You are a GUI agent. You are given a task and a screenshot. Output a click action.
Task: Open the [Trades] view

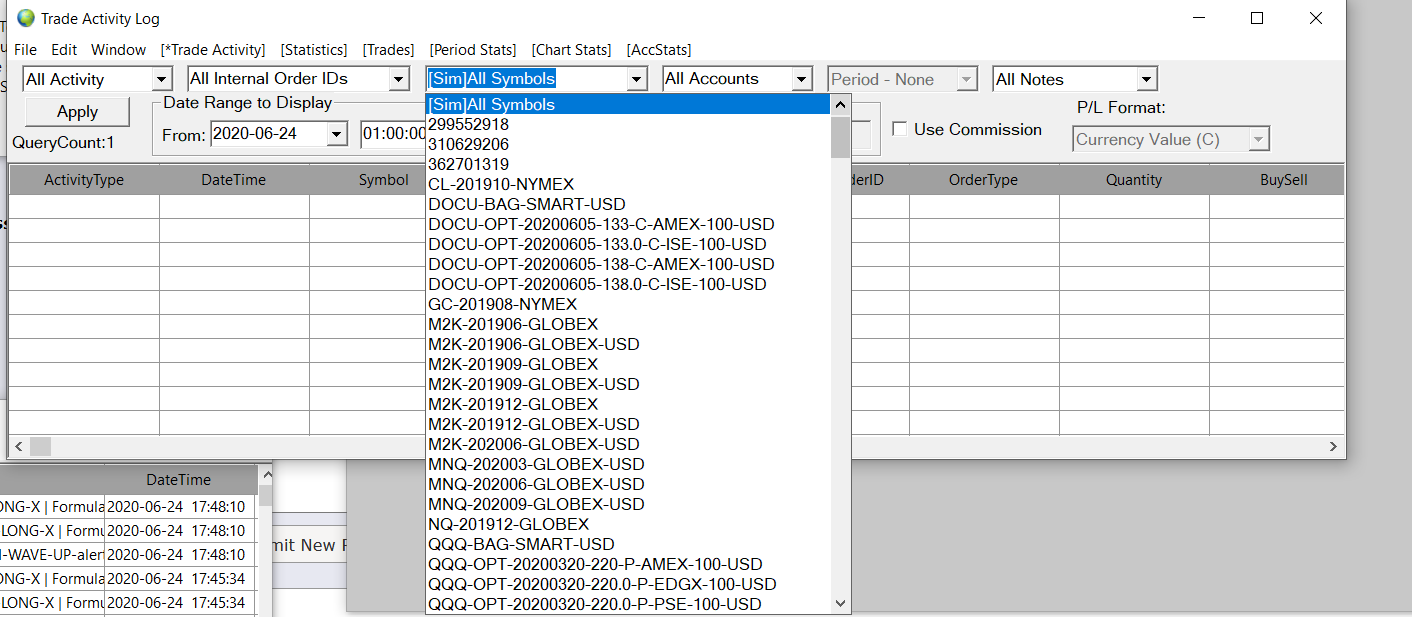[388, 49]
